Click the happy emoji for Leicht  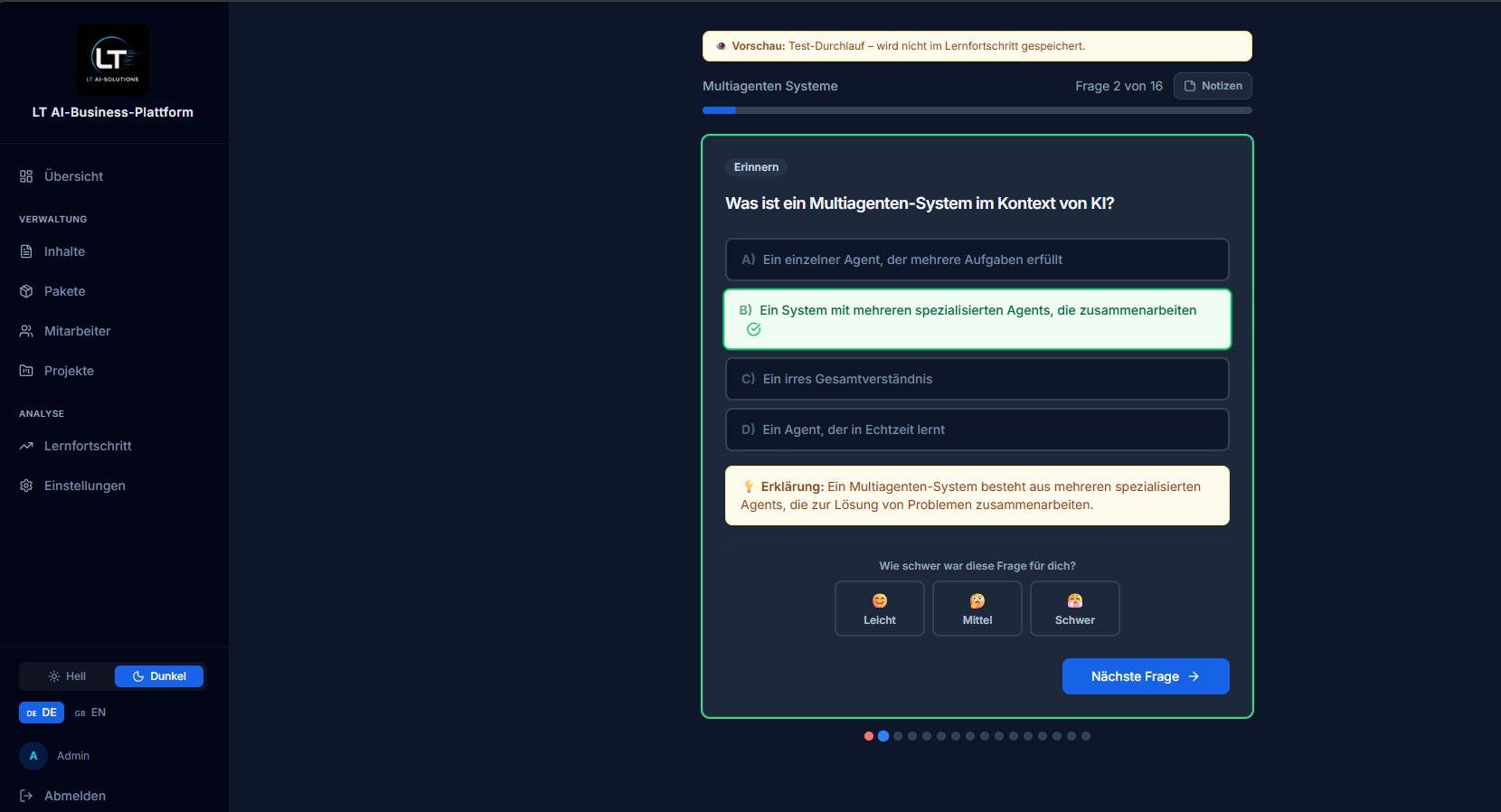(x=880, y=600)
